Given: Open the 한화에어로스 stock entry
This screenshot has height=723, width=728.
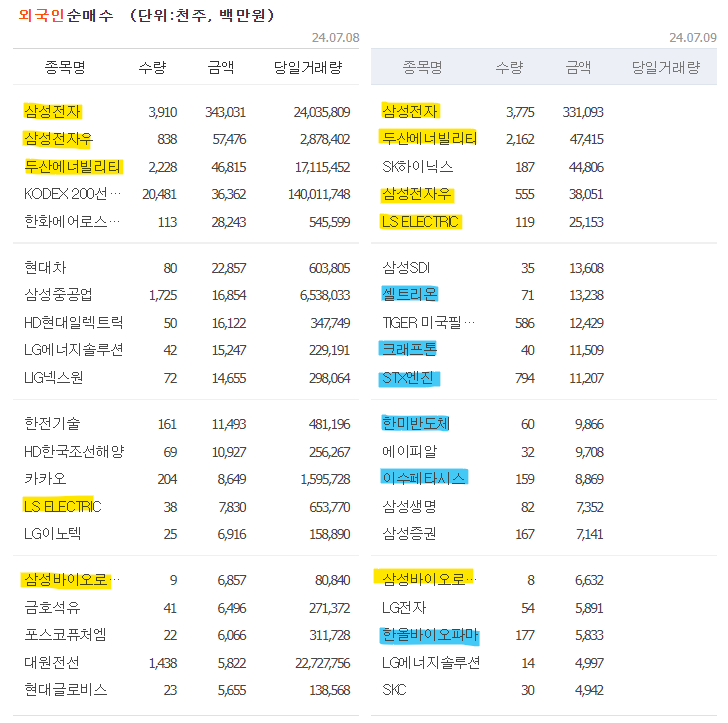Looking at the screenshot, I should pyautogui.click(x=72, y=221).
